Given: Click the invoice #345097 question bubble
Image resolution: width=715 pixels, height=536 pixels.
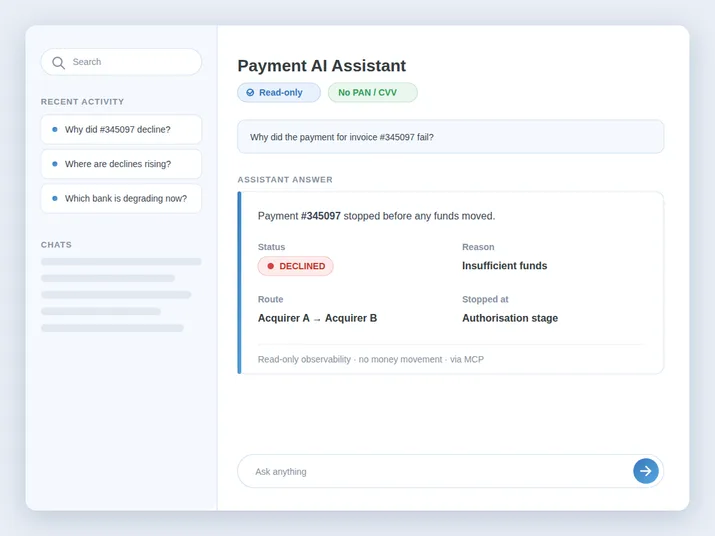Looking at the screenshot, I should tap(451, 137).
